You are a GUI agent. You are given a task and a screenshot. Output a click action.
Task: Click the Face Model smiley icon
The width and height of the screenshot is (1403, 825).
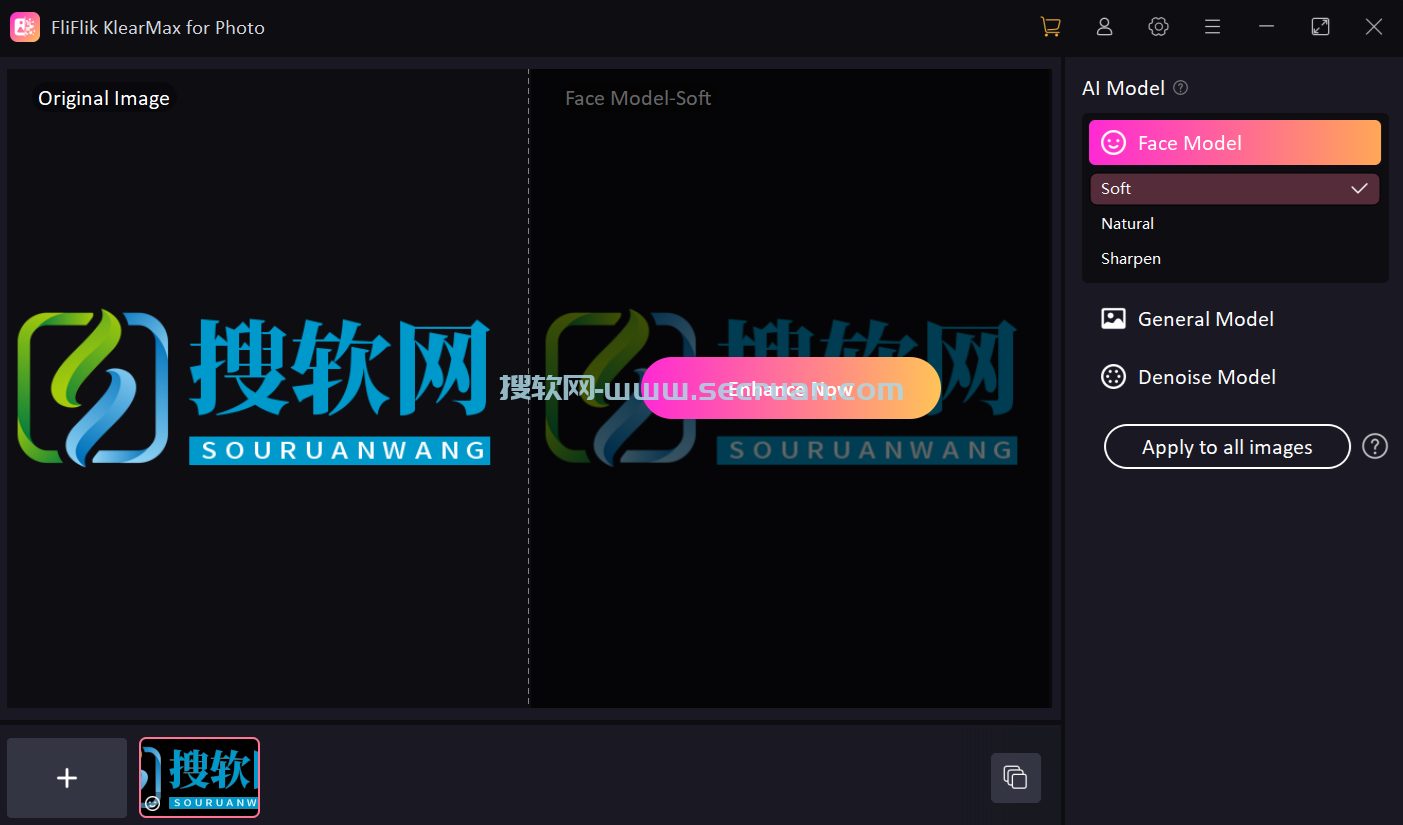coord(1113,143)
